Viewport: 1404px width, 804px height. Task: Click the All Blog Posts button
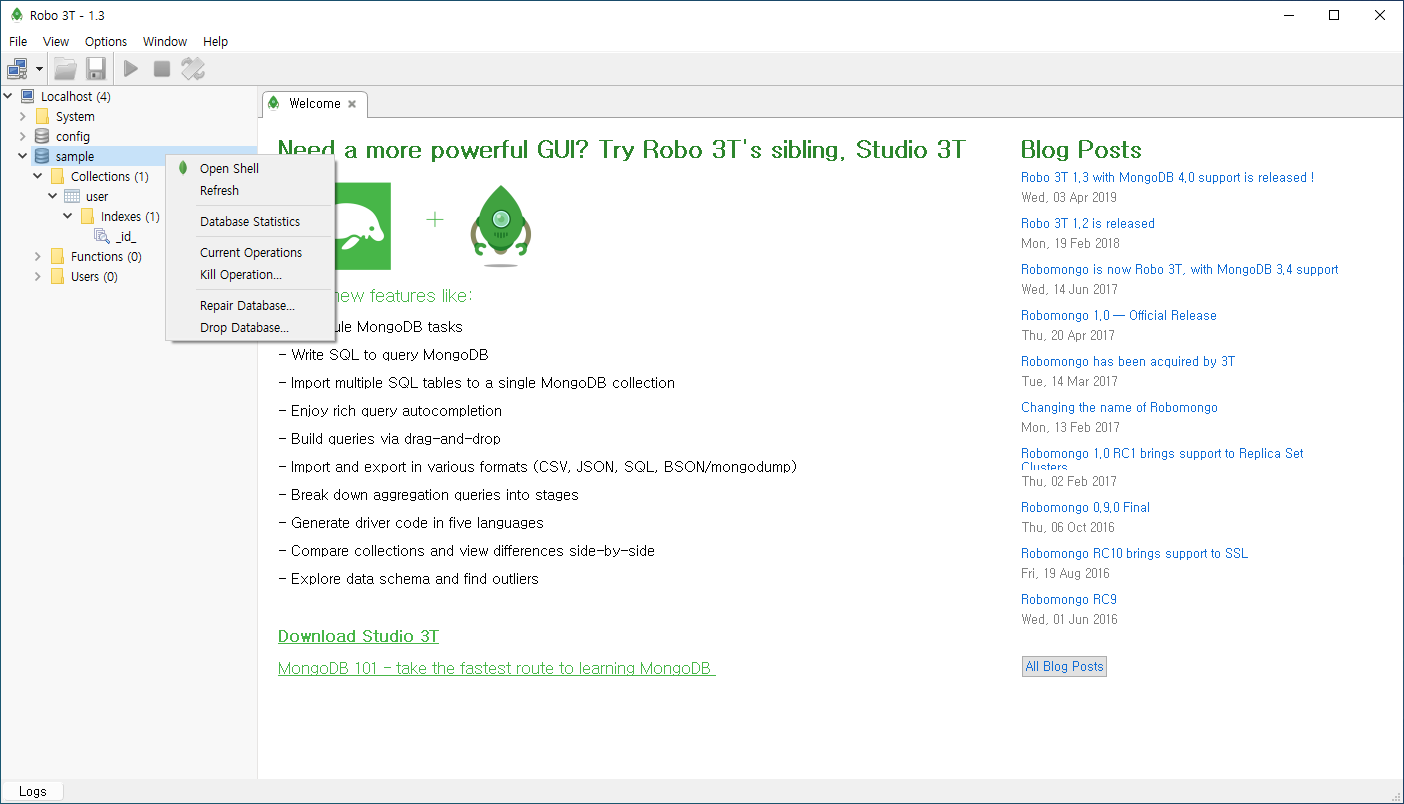(1064, 666)
